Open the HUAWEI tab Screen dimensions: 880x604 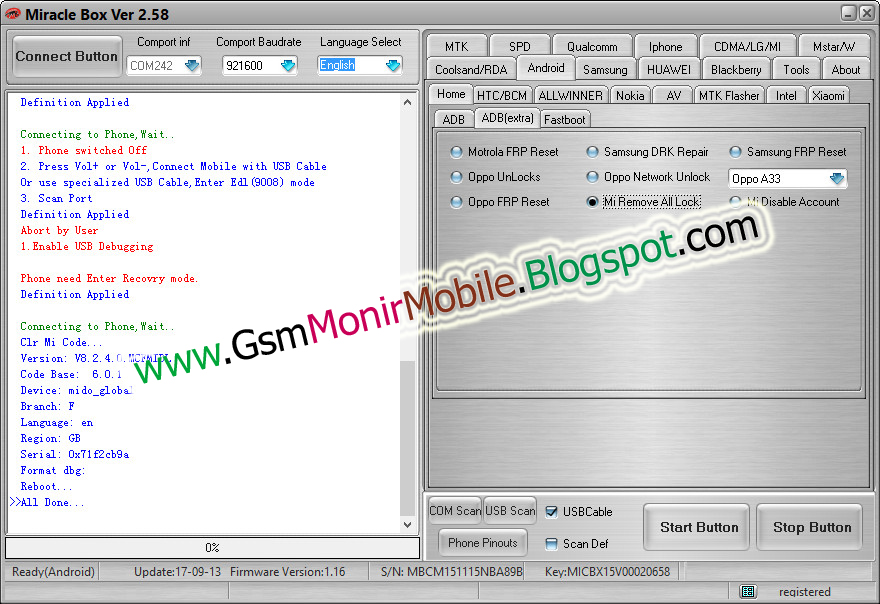click(x=669, y=70)
